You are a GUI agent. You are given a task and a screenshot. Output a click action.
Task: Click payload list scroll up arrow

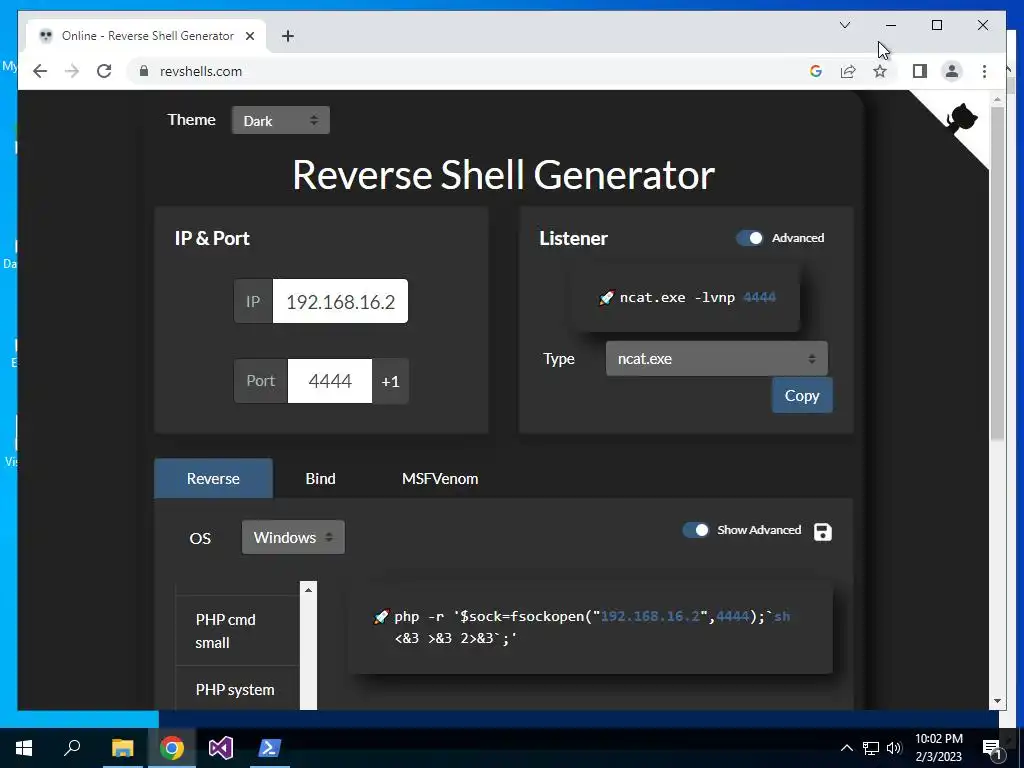(x=308, y=590)
